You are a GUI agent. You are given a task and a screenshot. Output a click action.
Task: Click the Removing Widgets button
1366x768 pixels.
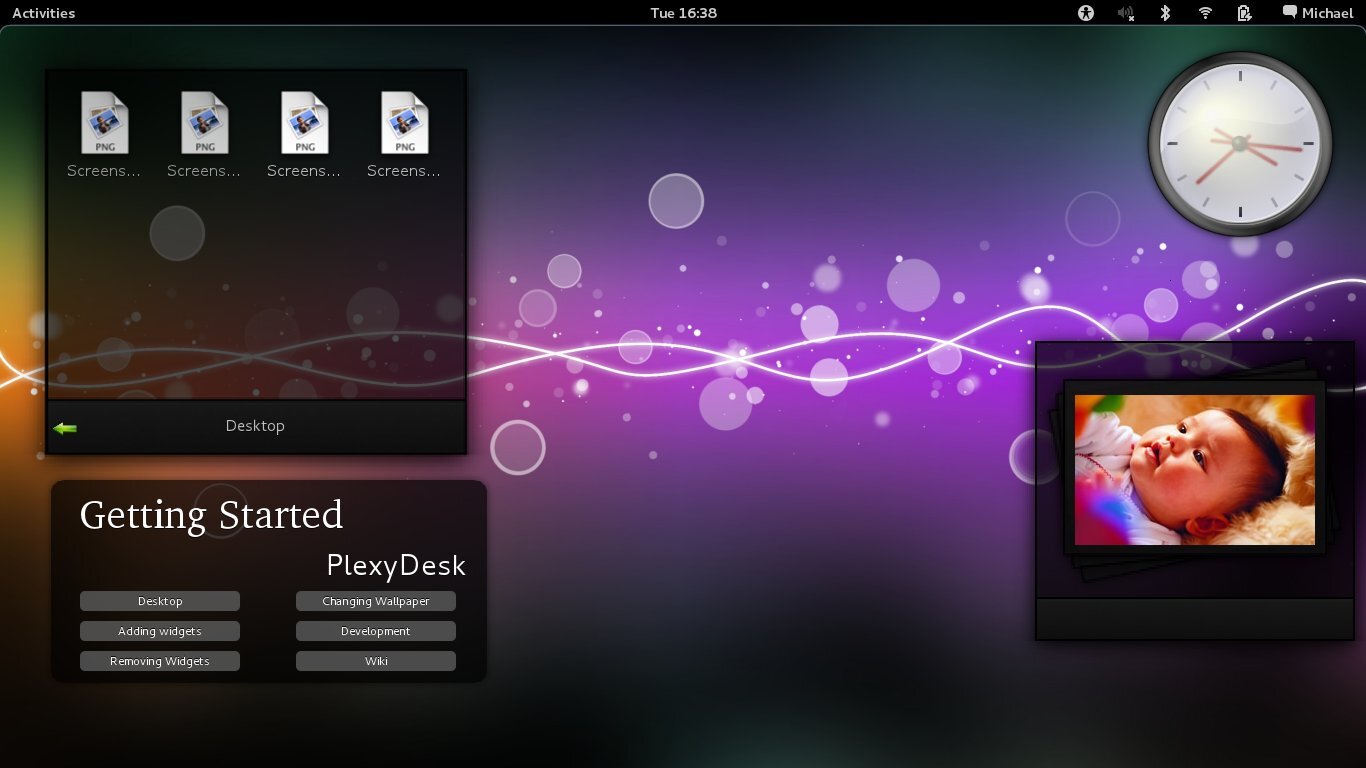160,661
